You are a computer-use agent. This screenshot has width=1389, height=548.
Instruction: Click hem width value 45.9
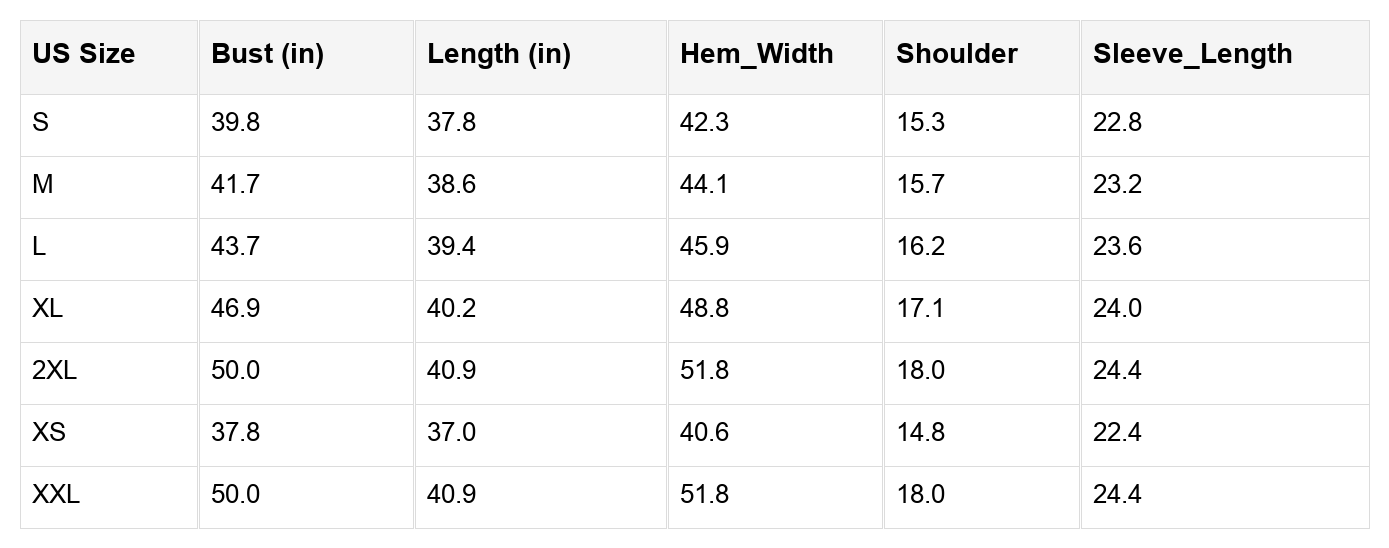coord(704,247)
